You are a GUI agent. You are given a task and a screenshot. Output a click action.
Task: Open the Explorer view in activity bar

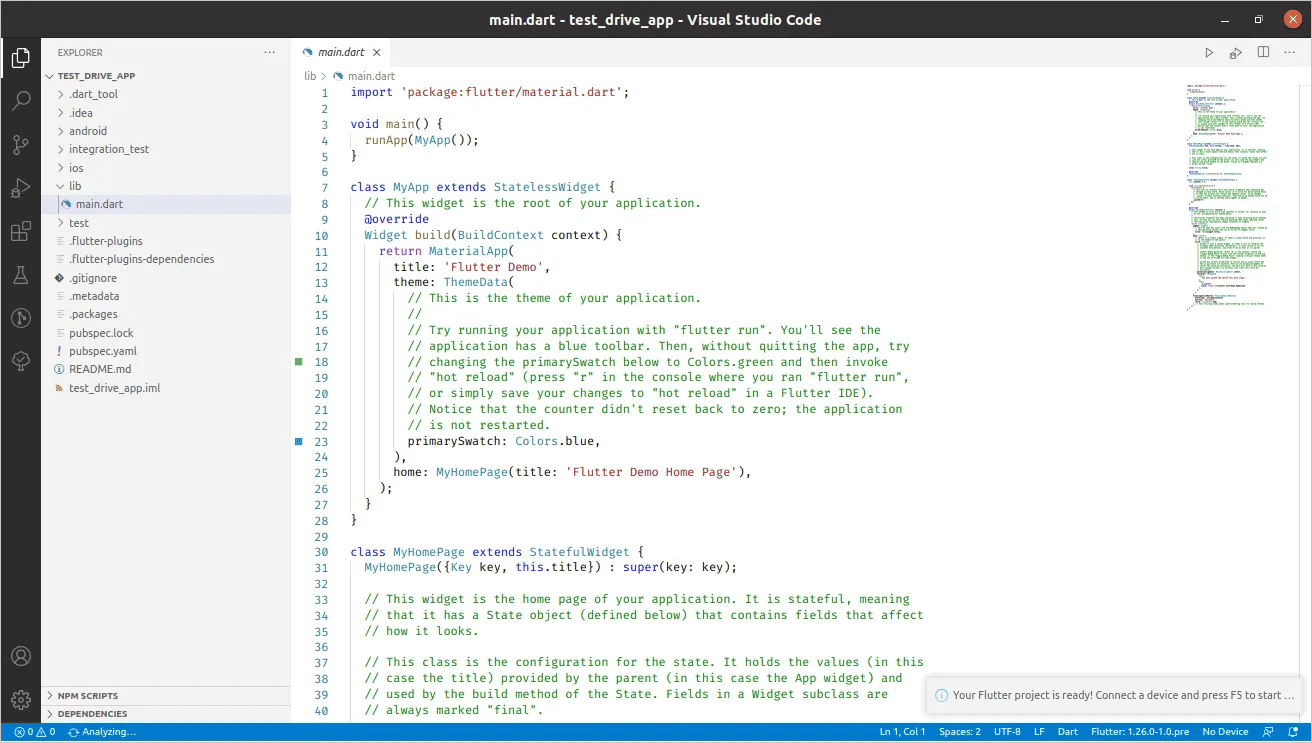20,59
